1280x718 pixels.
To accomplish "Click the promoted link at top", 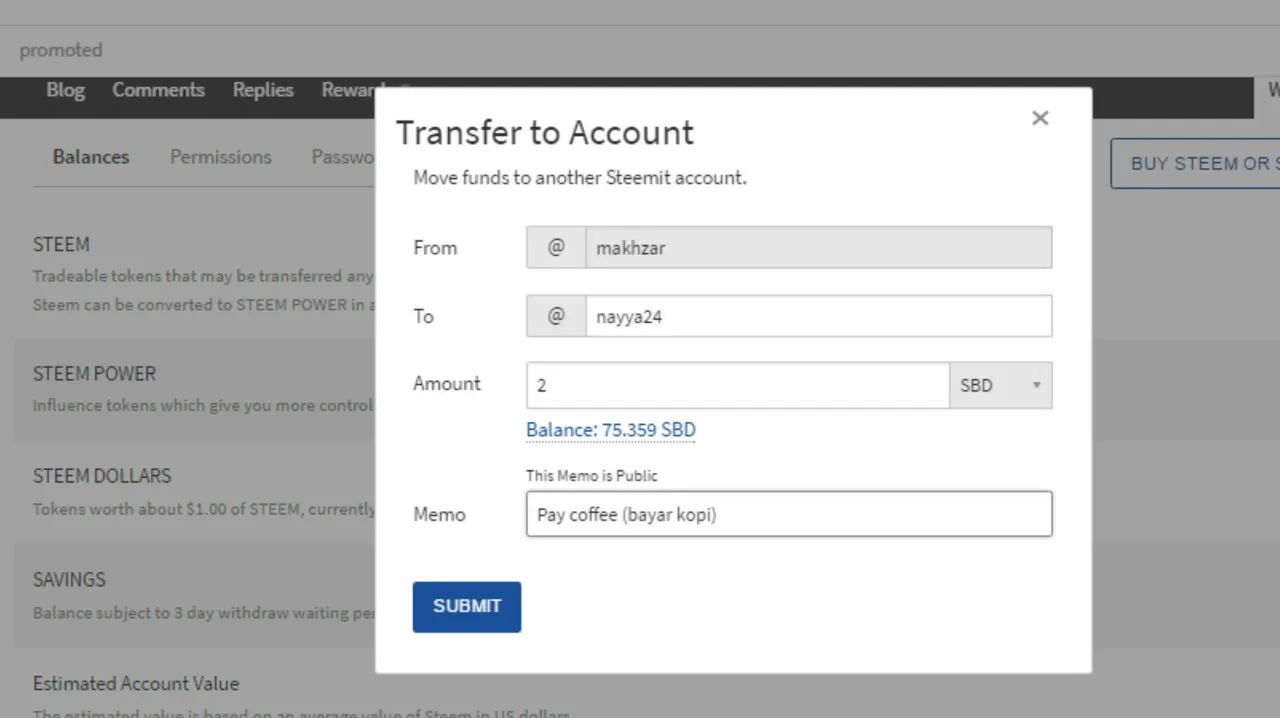I will pos(61,50).
